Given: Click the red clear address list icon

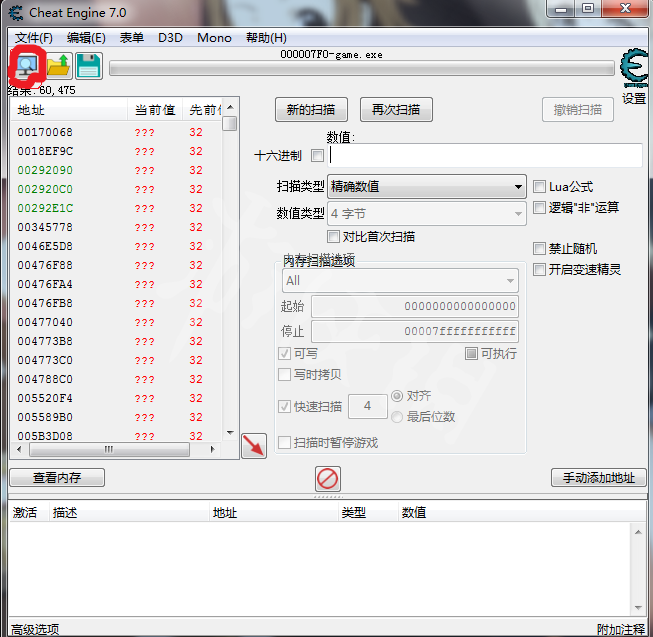Looking at the screenshot, I should tap(328, 478).
